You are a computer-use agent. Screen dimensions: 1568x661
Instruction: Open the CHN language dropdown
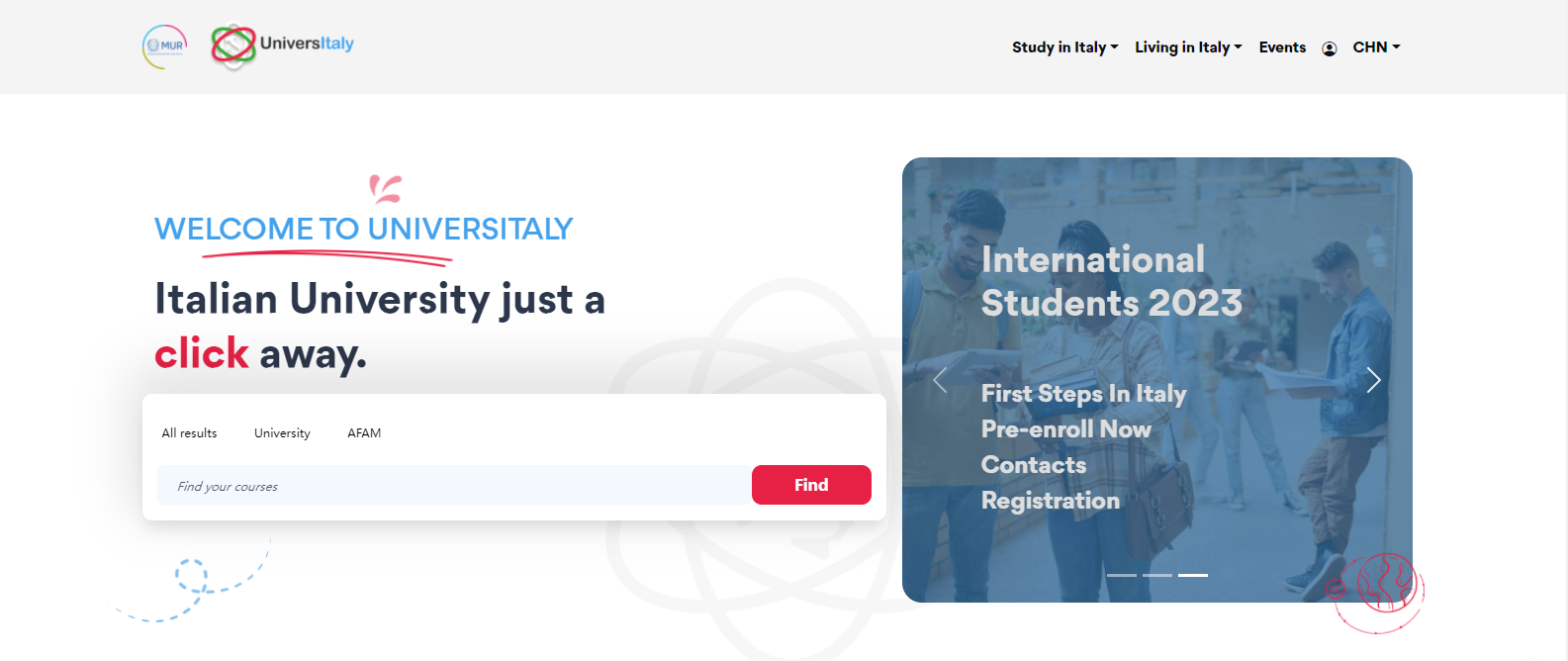(1376, 47)
